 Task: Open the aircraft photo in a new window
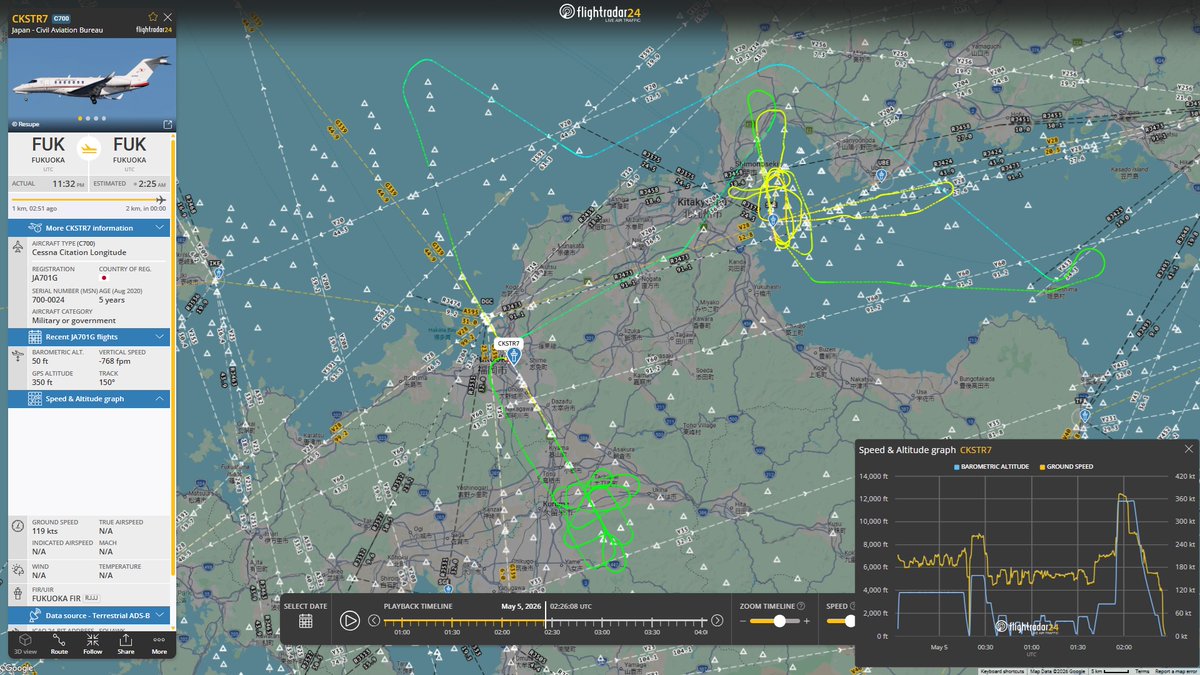(167, 125)
